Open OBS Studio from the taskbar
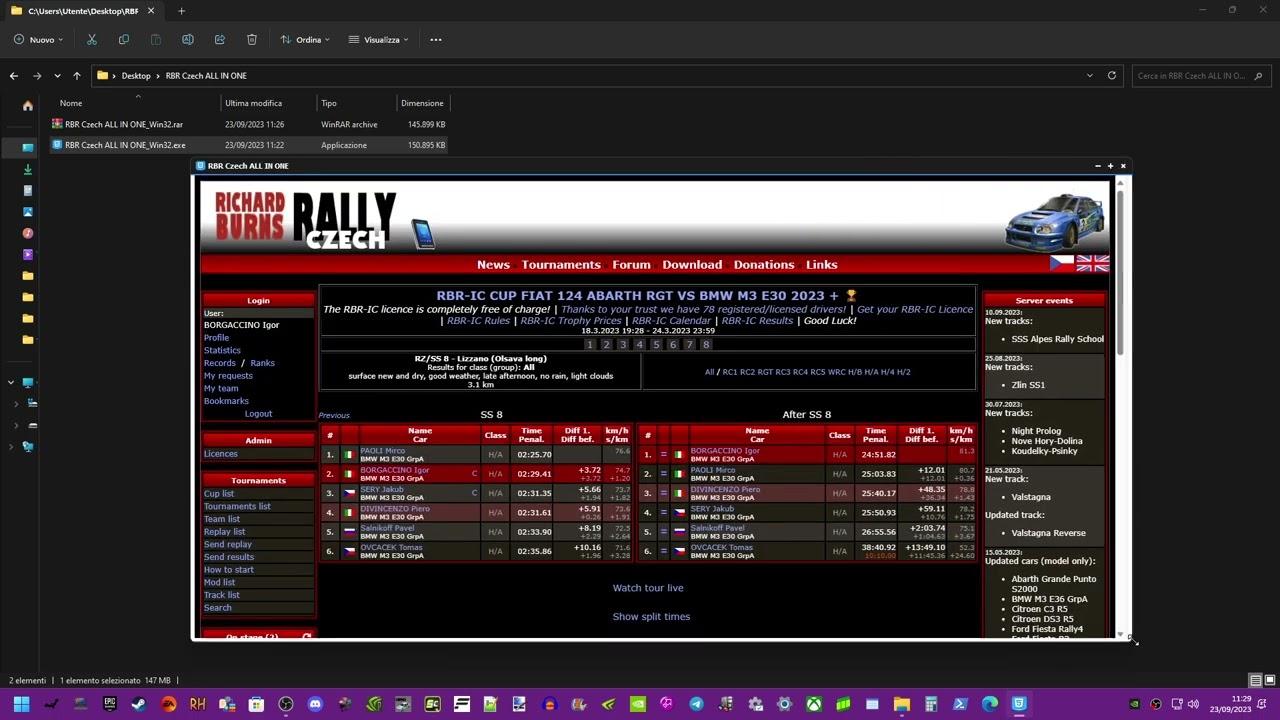 coord(286,704)
